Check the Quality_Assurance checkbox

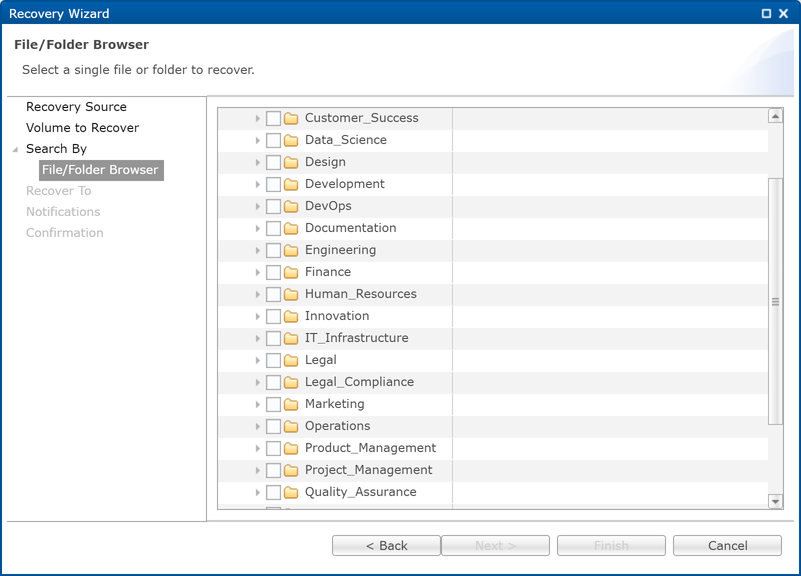(273, 492)
